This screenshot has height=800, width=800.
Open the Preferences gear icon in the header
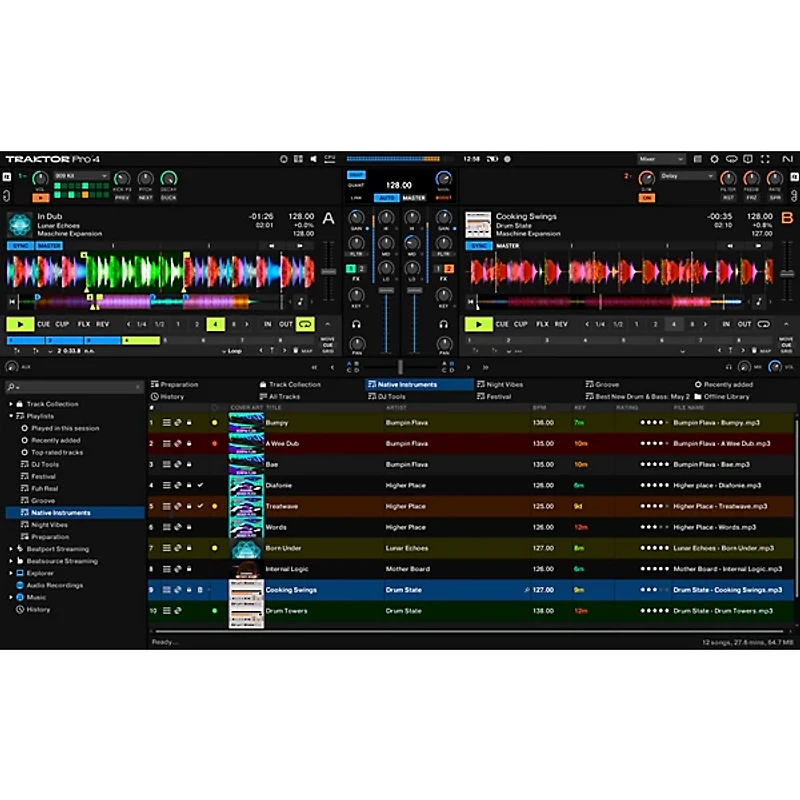point(714,159)
